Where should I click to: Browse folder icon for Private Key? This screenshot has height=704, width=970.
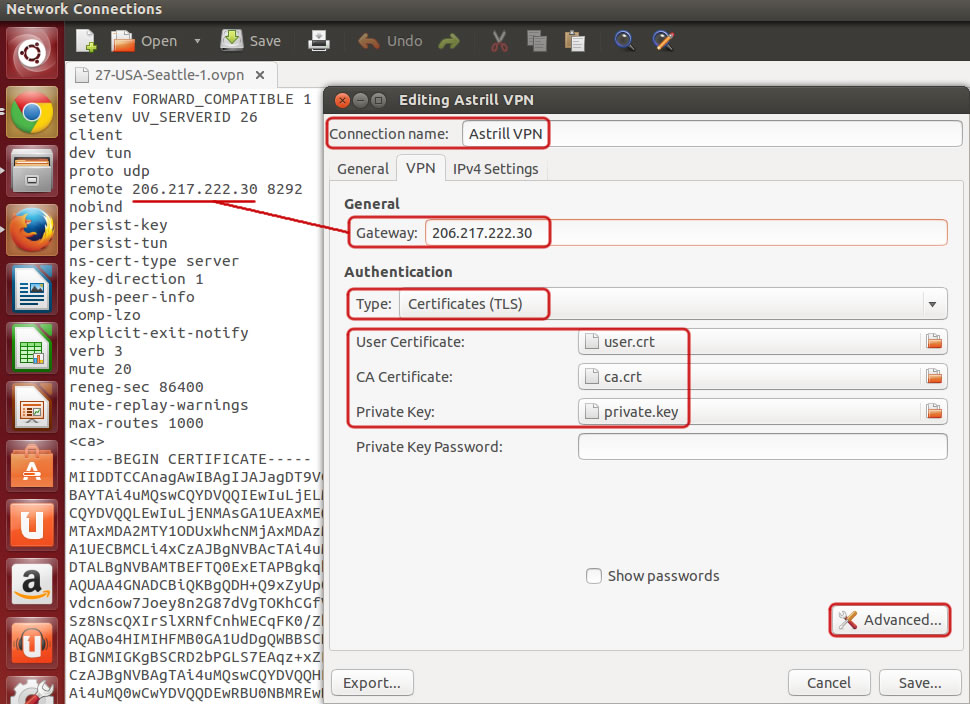click(x=934, y=411)
